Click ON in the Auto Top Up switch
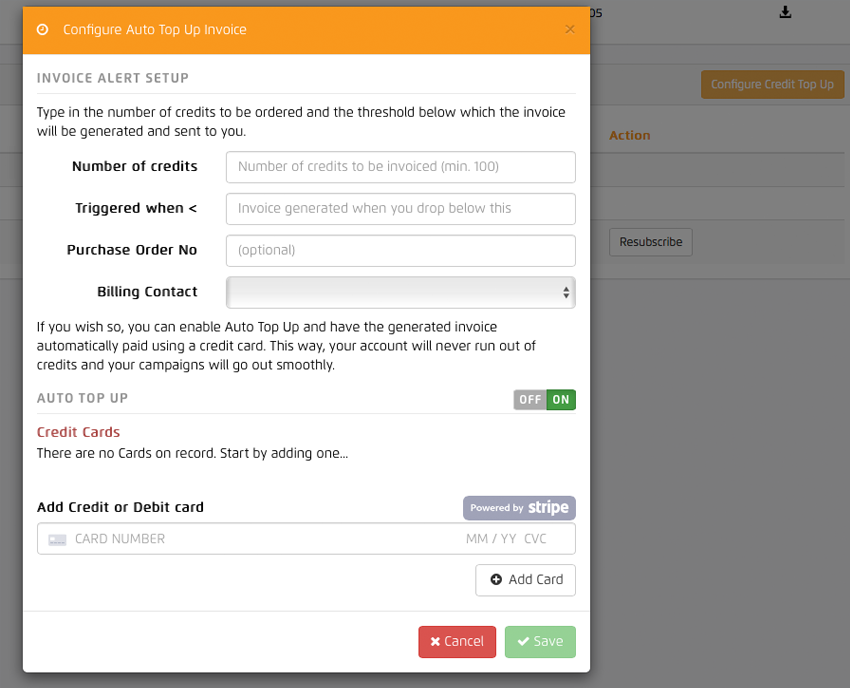Image resolution: width=850 pixels, height=688 pixels. click(x=560, y=398)
